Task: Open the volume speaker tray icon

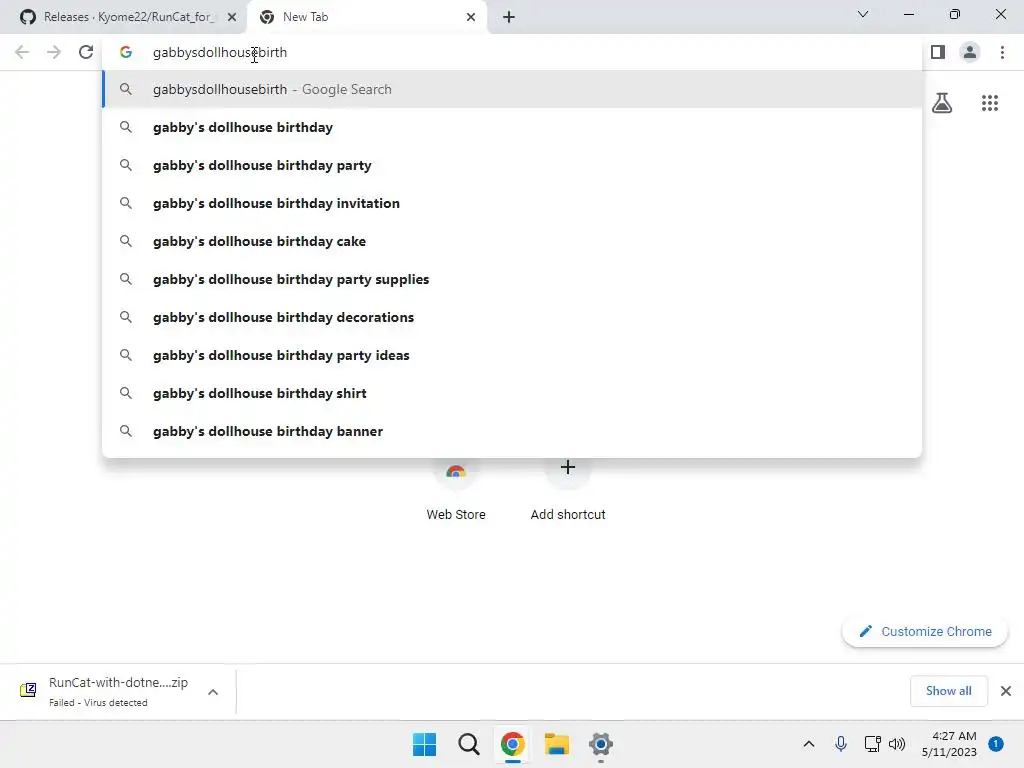Action: 897,744
